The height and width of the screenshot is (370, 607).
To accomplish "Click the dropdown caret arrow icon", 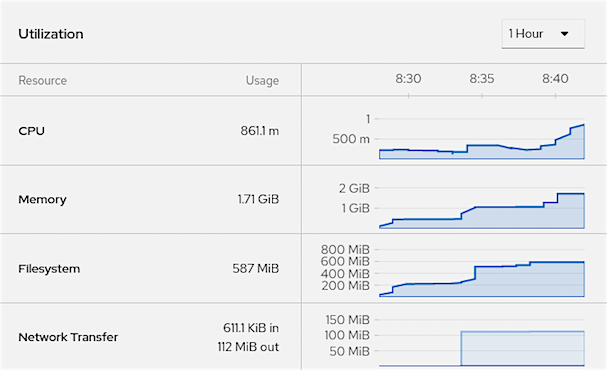I will pyautogui.click(x=565, y=34).
